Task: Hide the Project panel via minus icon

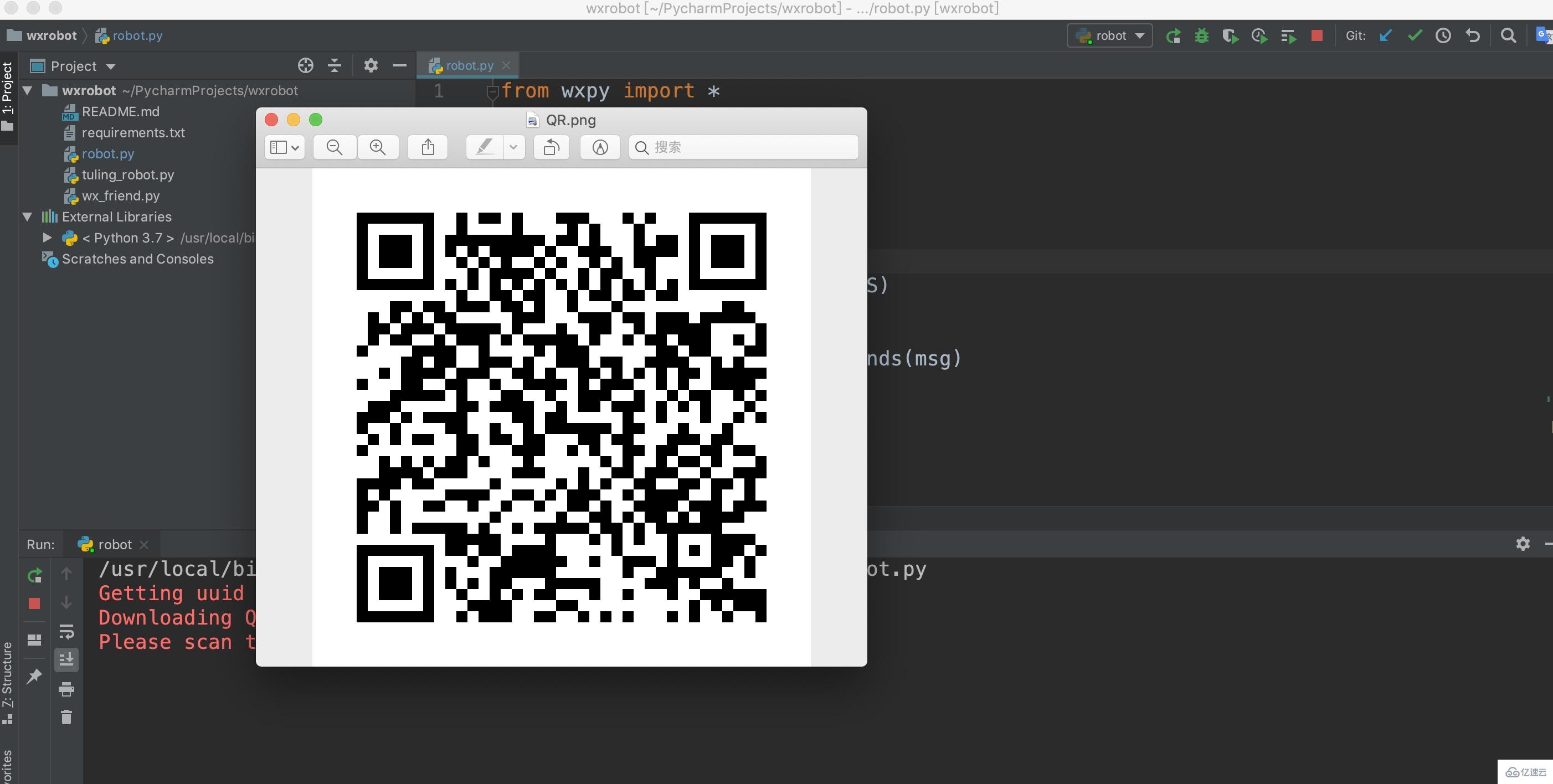Action: 400,66
